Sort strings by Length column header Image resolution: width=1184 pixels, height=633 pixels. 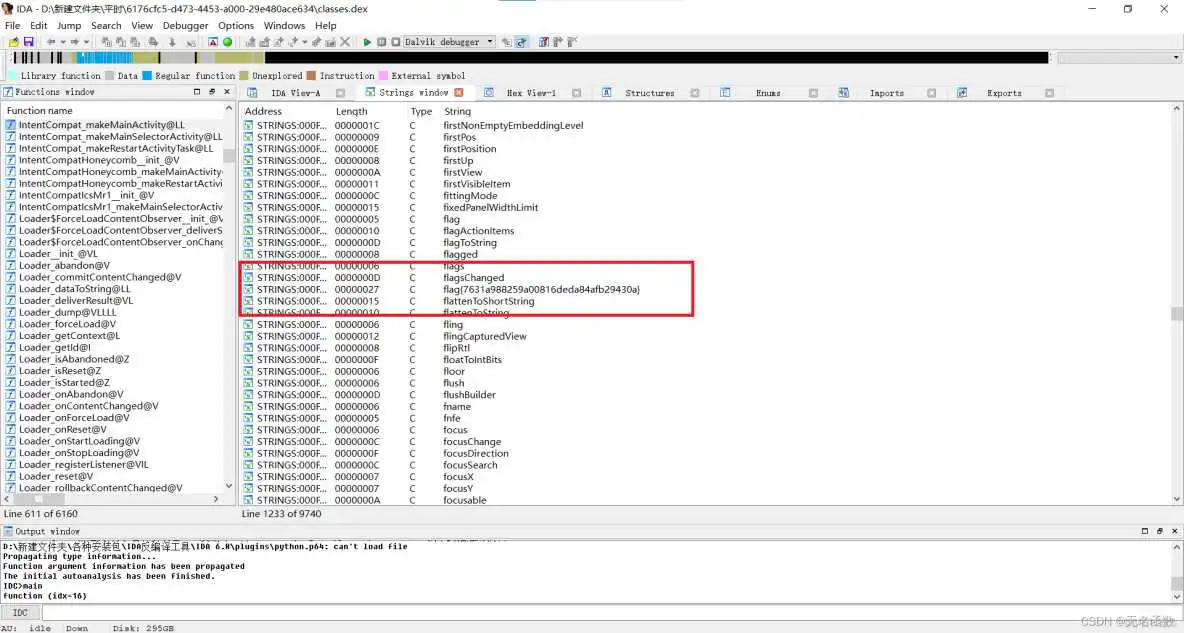click(351, 111)
